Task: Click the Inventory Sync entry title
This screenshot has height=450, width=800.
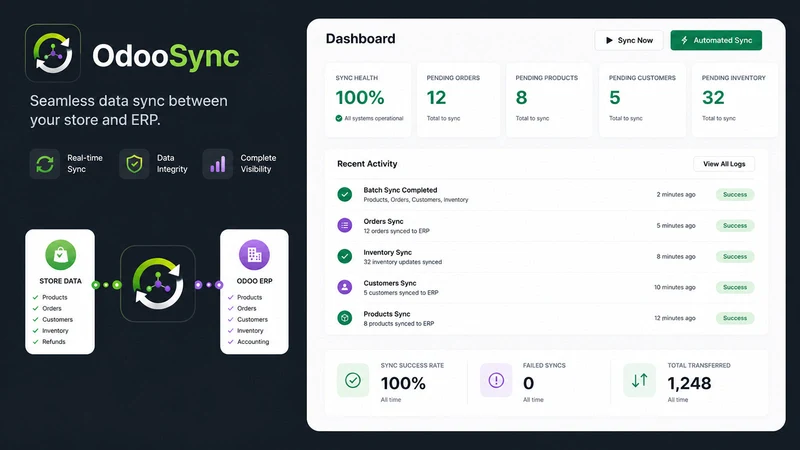Action: click(387, 252)
